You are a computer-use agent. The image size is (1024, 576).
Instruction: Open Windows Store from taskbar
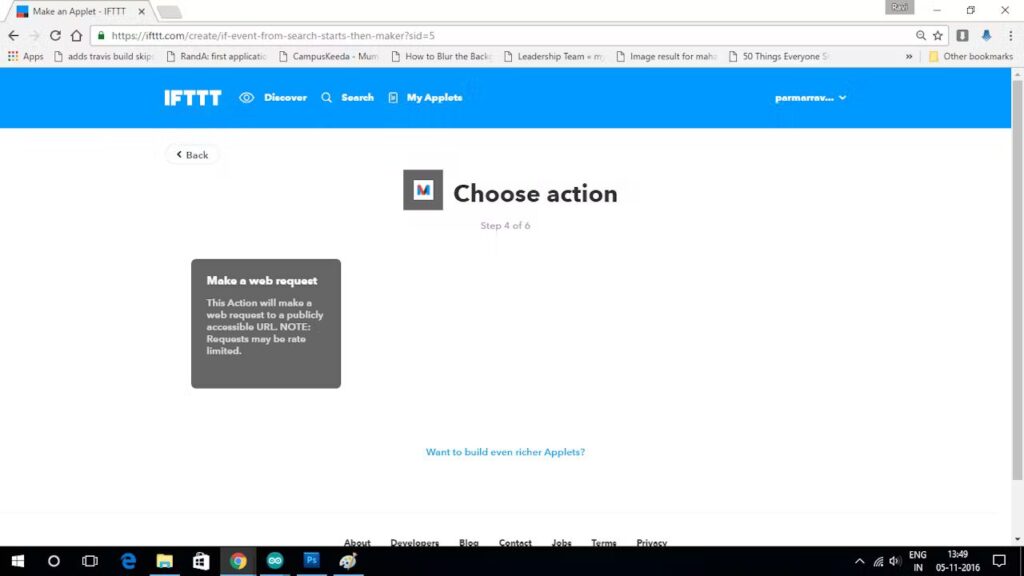pos(201,561)
